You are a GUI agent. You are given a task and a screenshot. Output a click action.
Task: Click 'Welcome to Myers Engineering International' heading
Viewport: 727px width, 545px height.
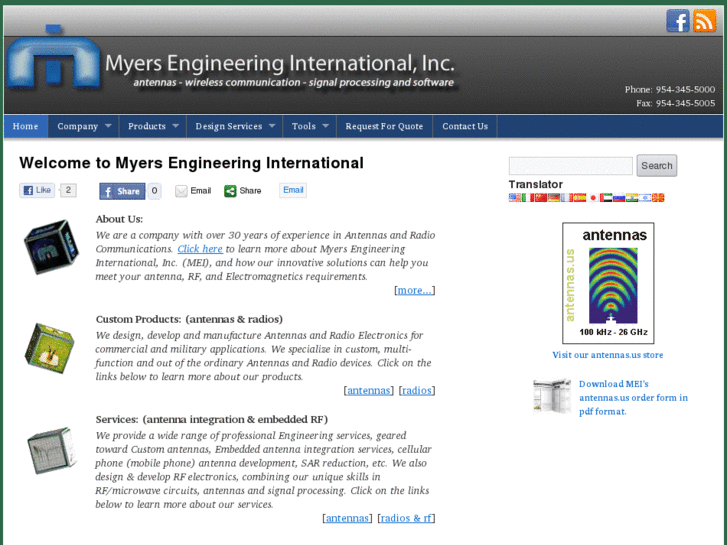(191, 163)
